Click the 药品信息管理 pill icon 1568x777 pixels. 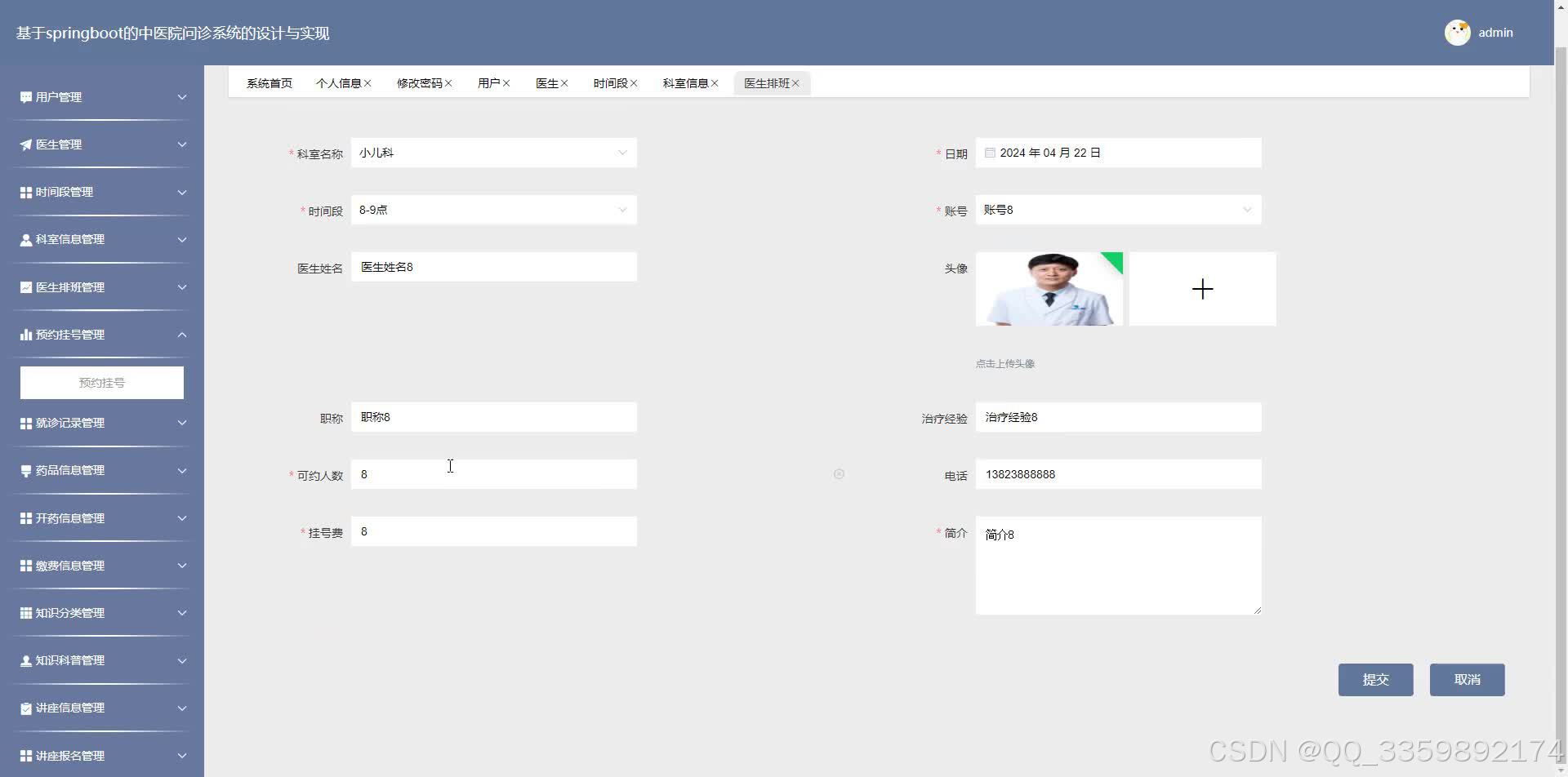[x=24, y=470]
